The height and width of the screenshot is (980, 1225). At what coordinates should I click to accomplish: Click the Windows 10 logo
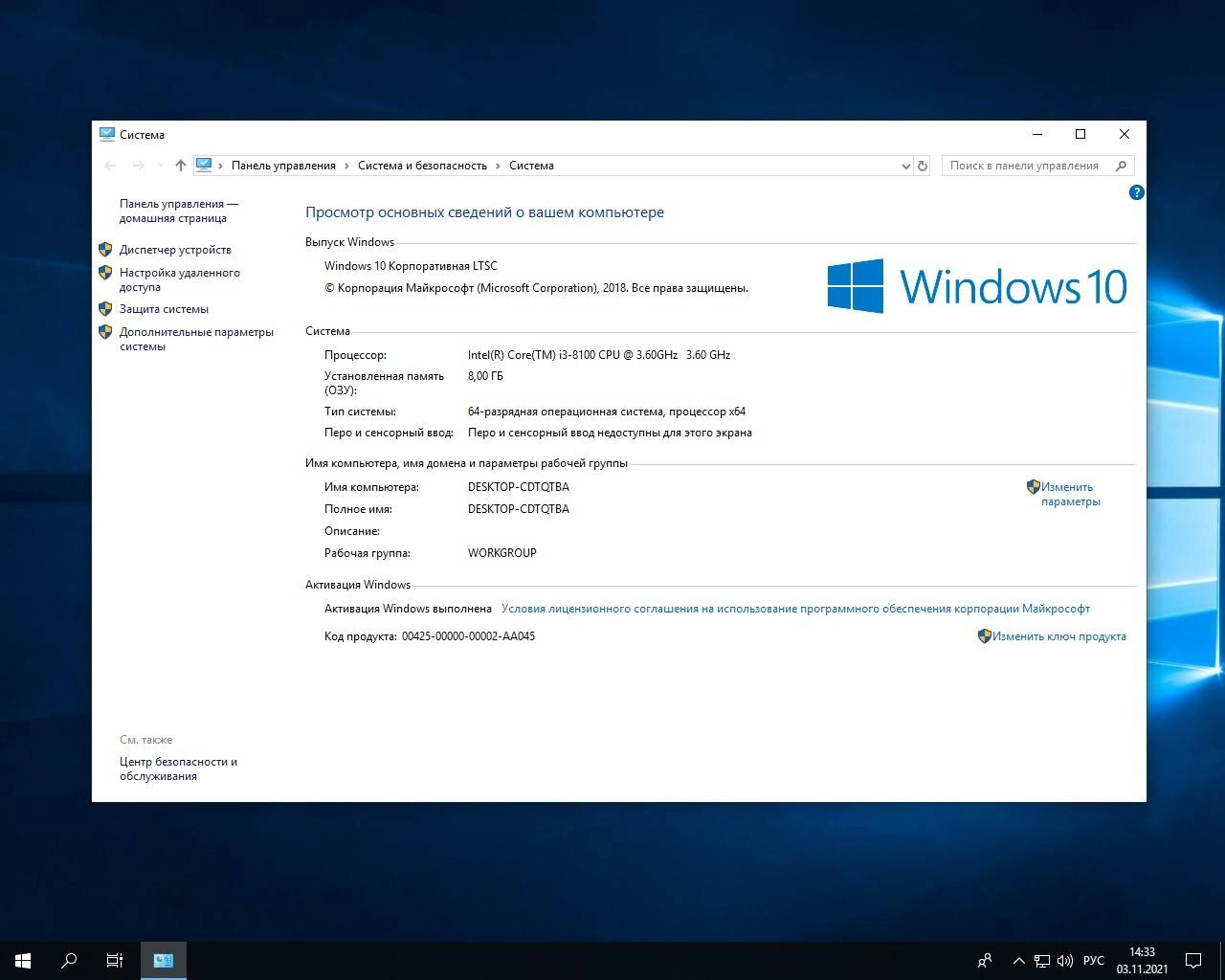pos(977,286)
